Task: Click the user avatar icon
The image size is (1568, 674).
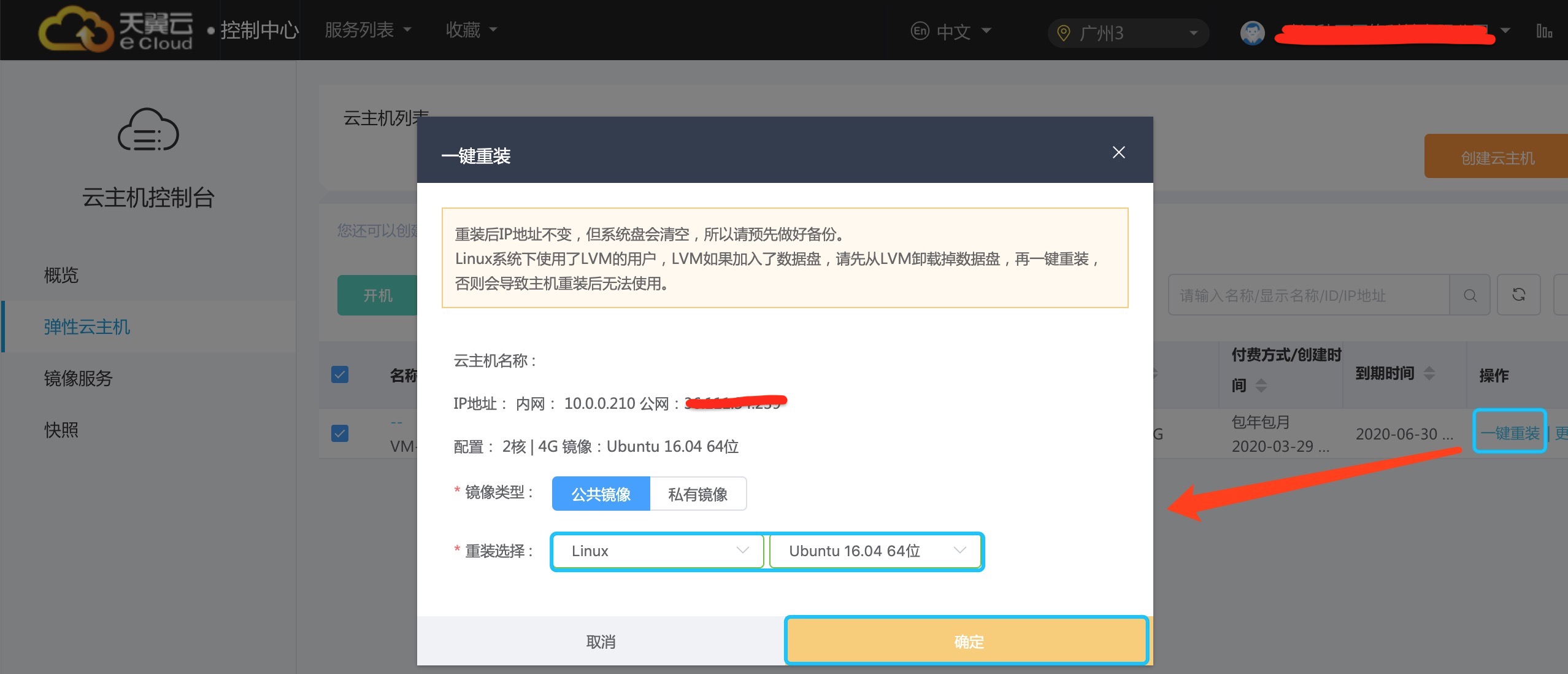Action: tap(1252, 33)
